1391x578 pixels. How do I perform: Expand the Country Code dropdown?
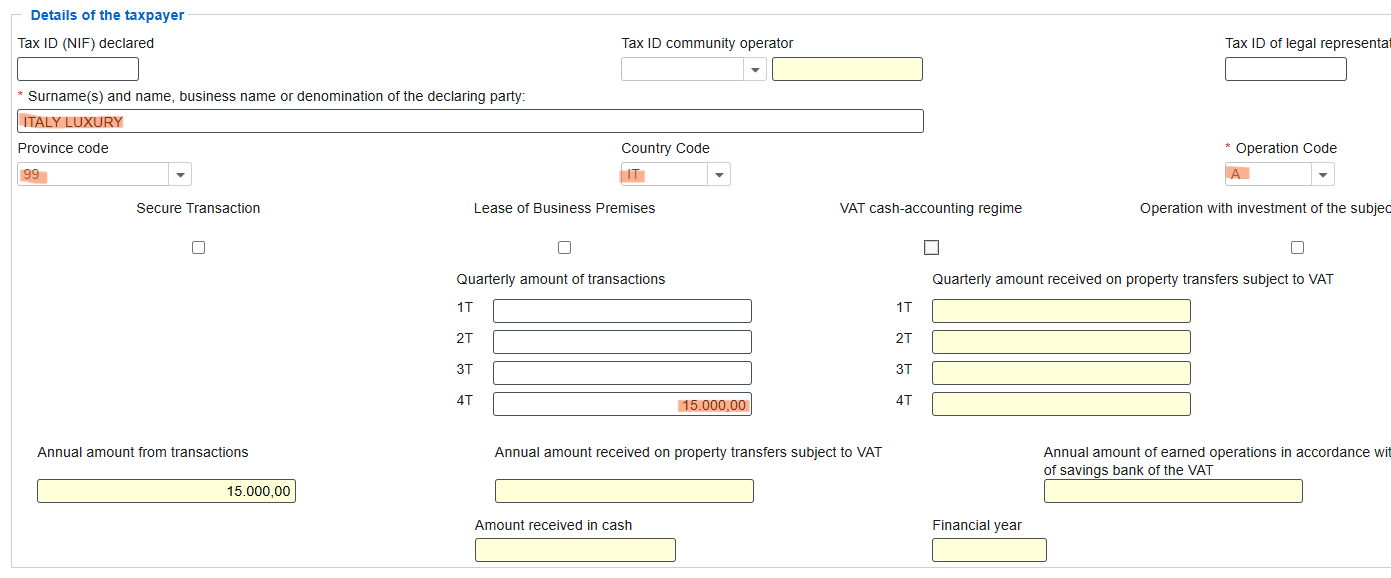point(719,174)
